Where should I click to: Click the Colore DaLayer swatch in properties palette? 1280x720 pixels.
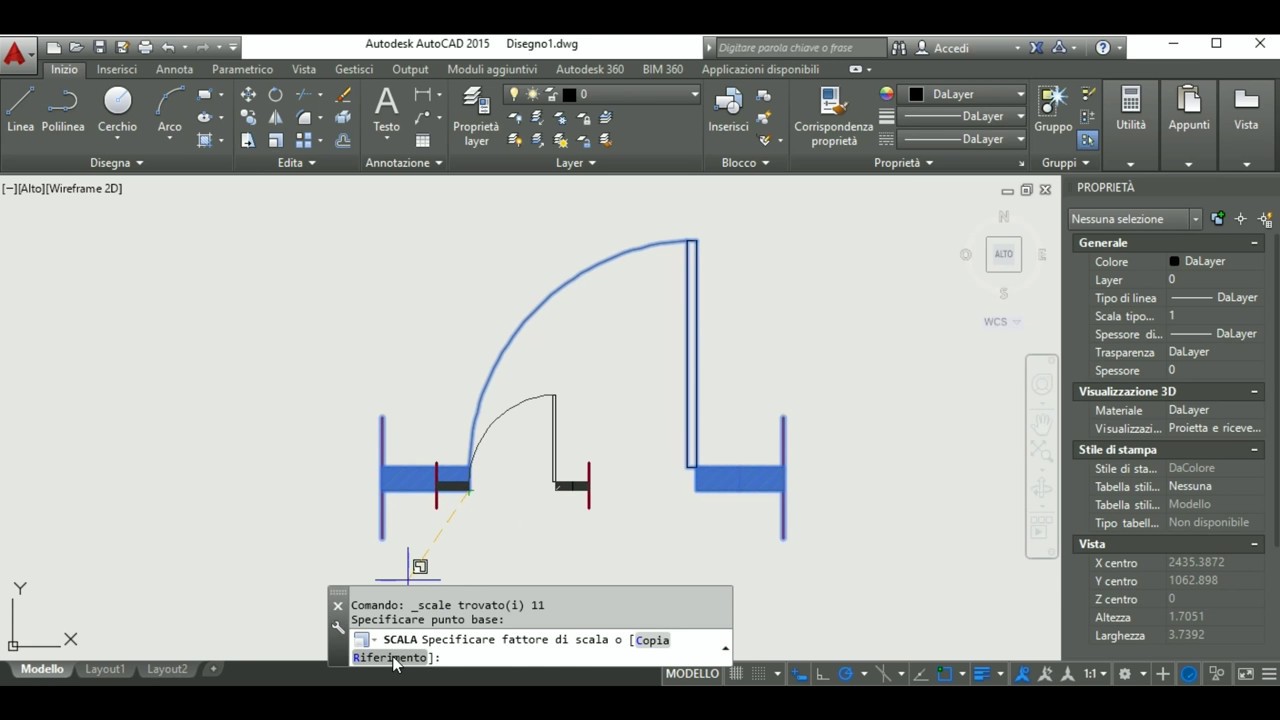[x=1174, y=261]
